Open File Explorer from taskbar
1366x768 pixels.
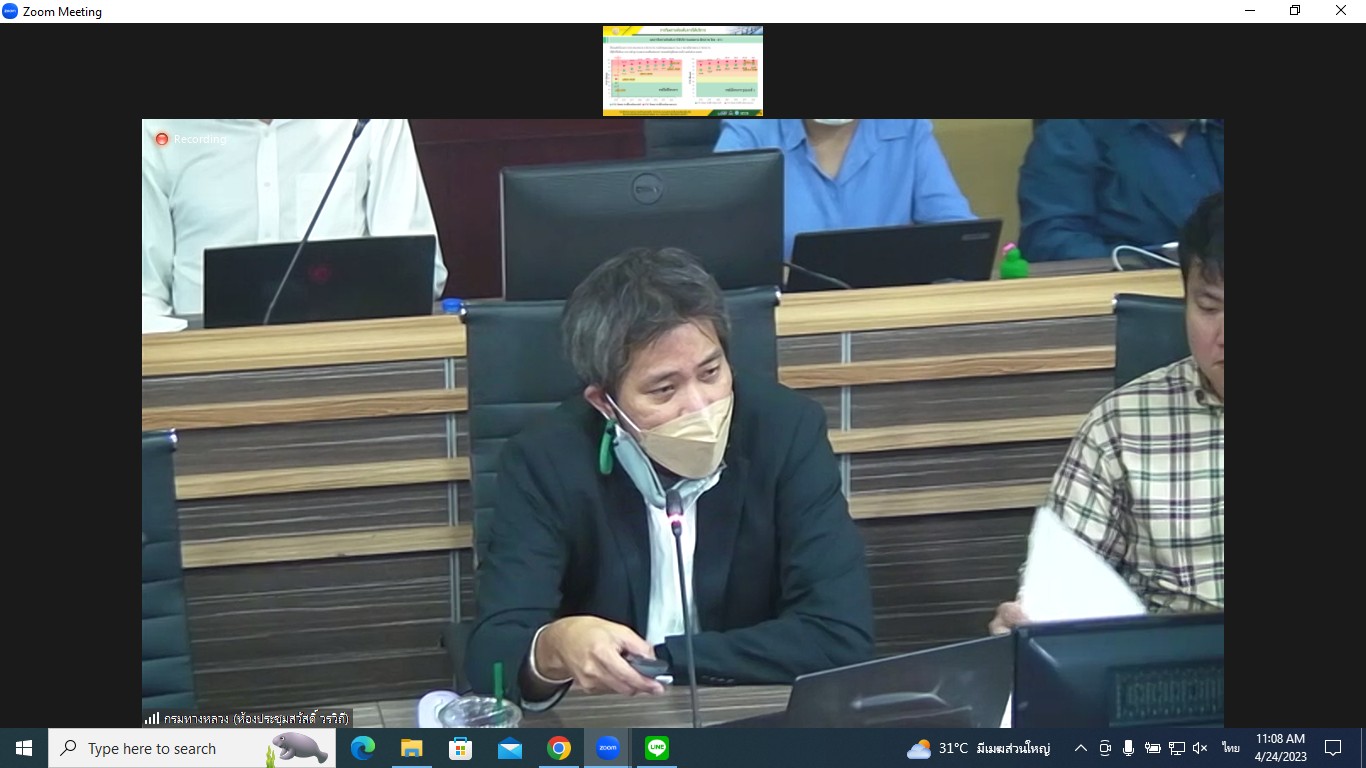411,748
